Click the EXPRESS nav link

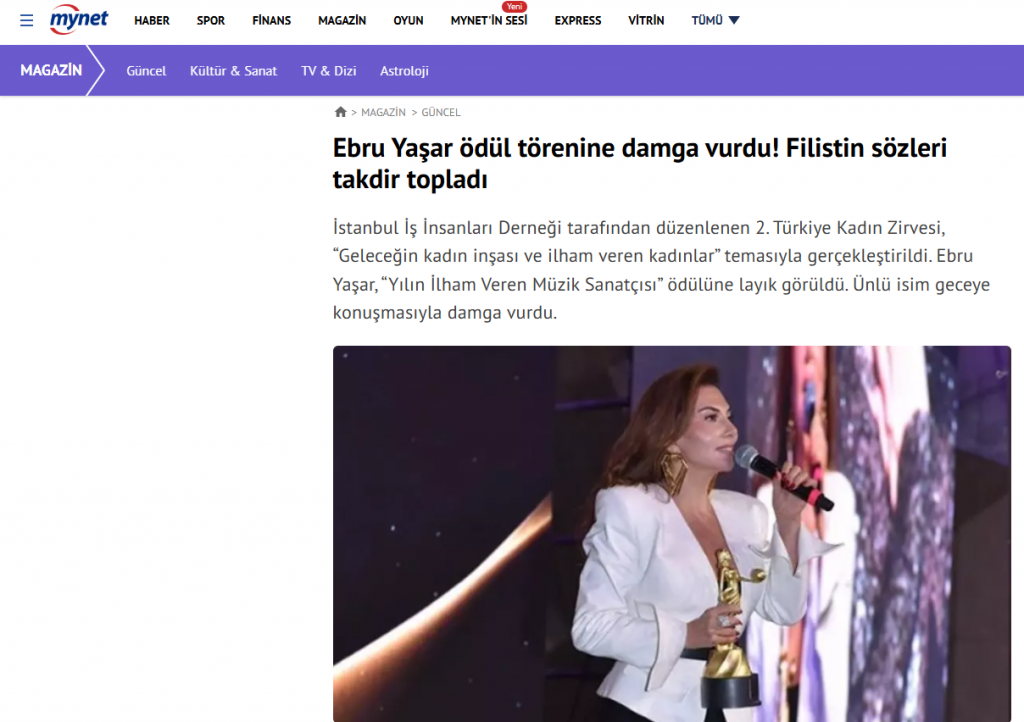(578, 20)
